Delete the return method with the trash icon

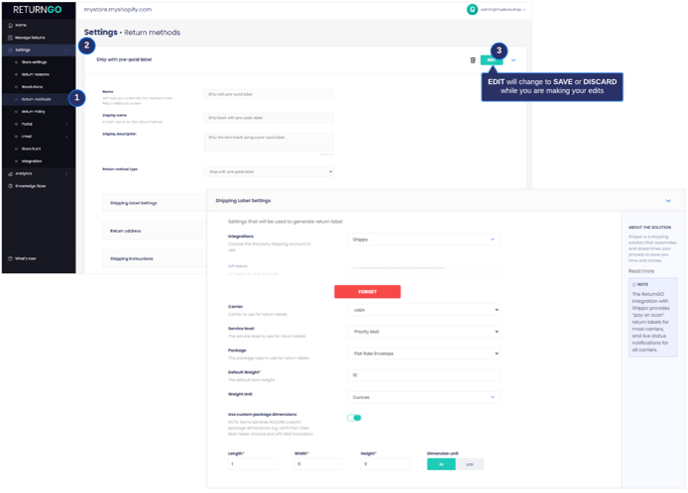click(473, 60)
